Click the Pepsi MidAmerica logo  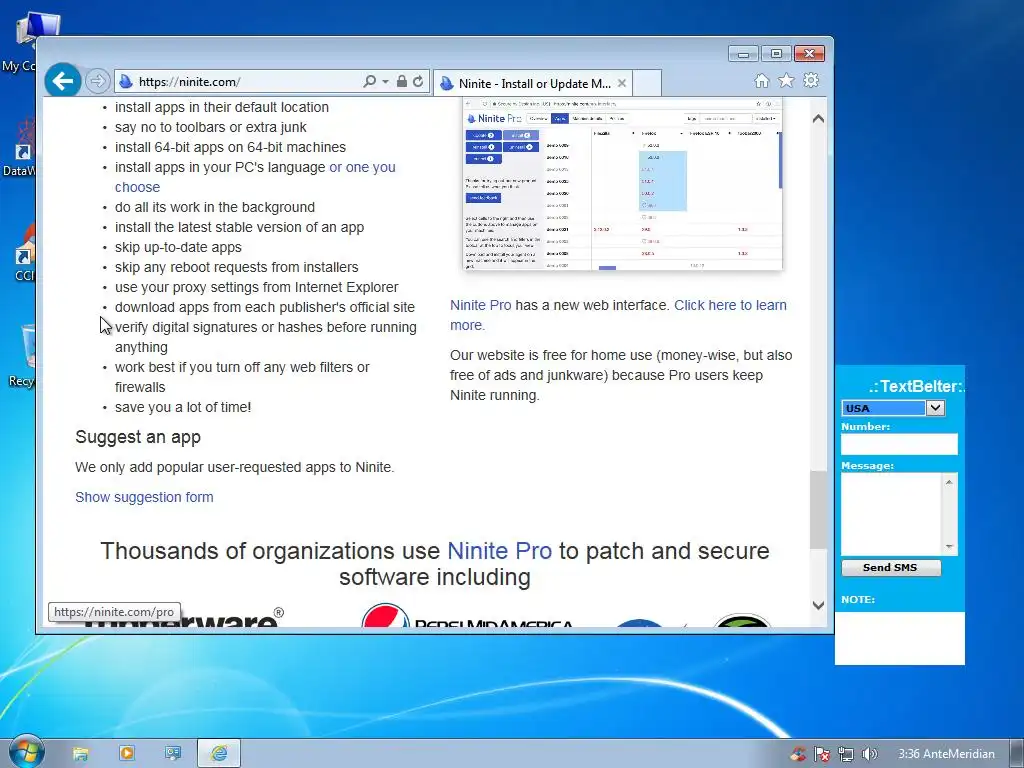(x=468, y=616)
